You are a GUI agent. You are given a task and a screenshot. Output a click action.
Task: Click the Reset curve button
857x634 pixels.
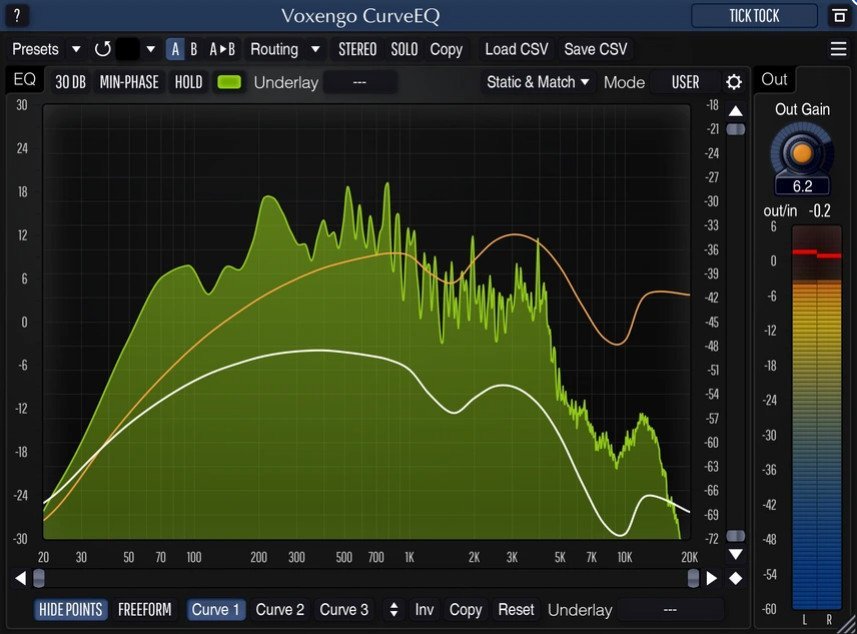(x=516, y=609)
